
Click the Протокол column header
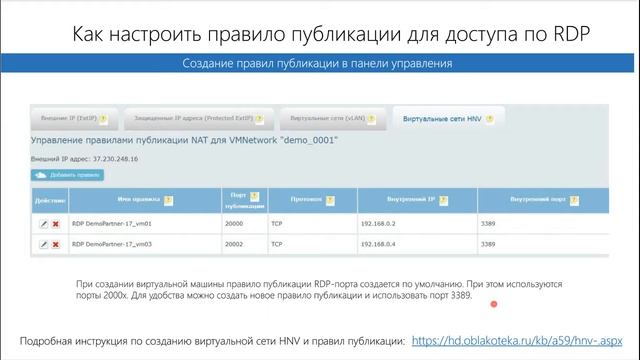(313, 200)
